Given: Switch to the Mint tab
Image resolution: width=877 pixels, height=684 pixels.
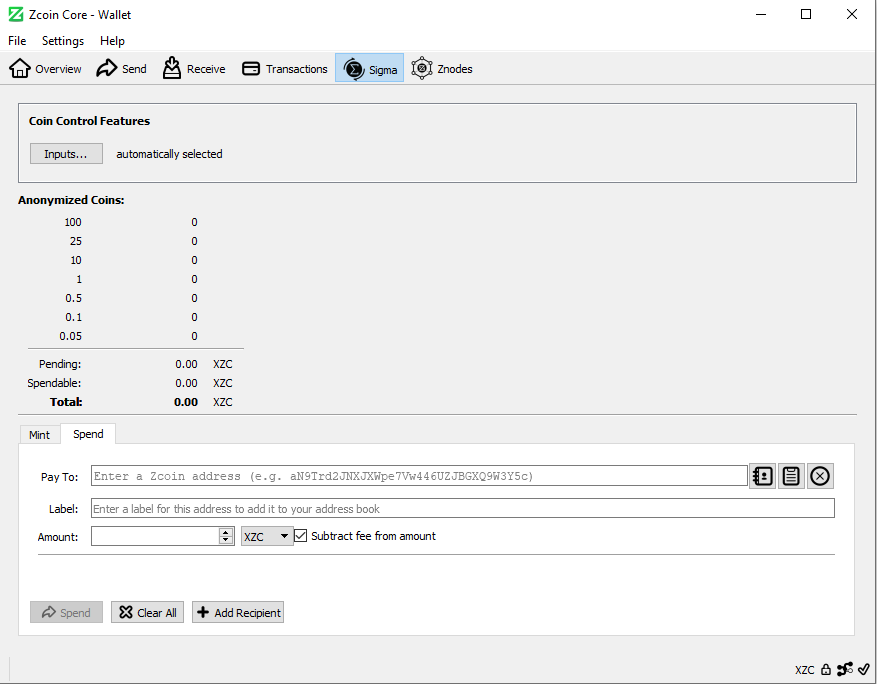Looking at the screenshot, I should [x=39, y=435].
